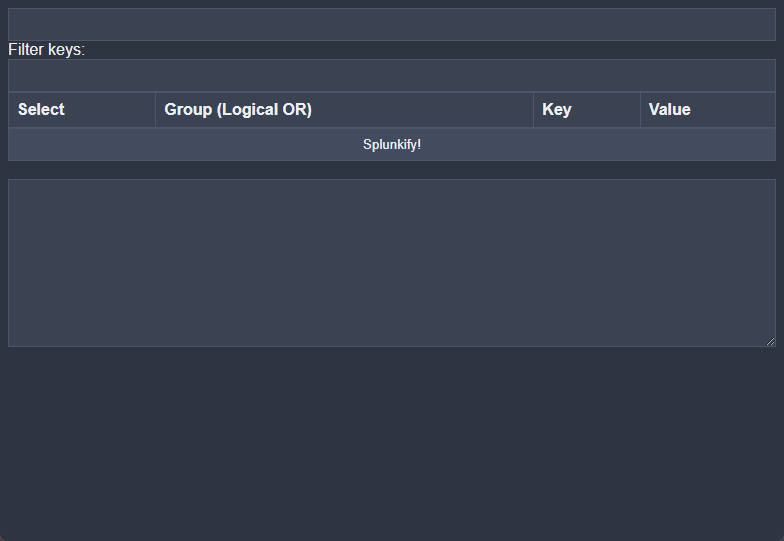Click the "Filter keys:" label text
This screenshot has height=541, width=784.
tap(46, 50)
